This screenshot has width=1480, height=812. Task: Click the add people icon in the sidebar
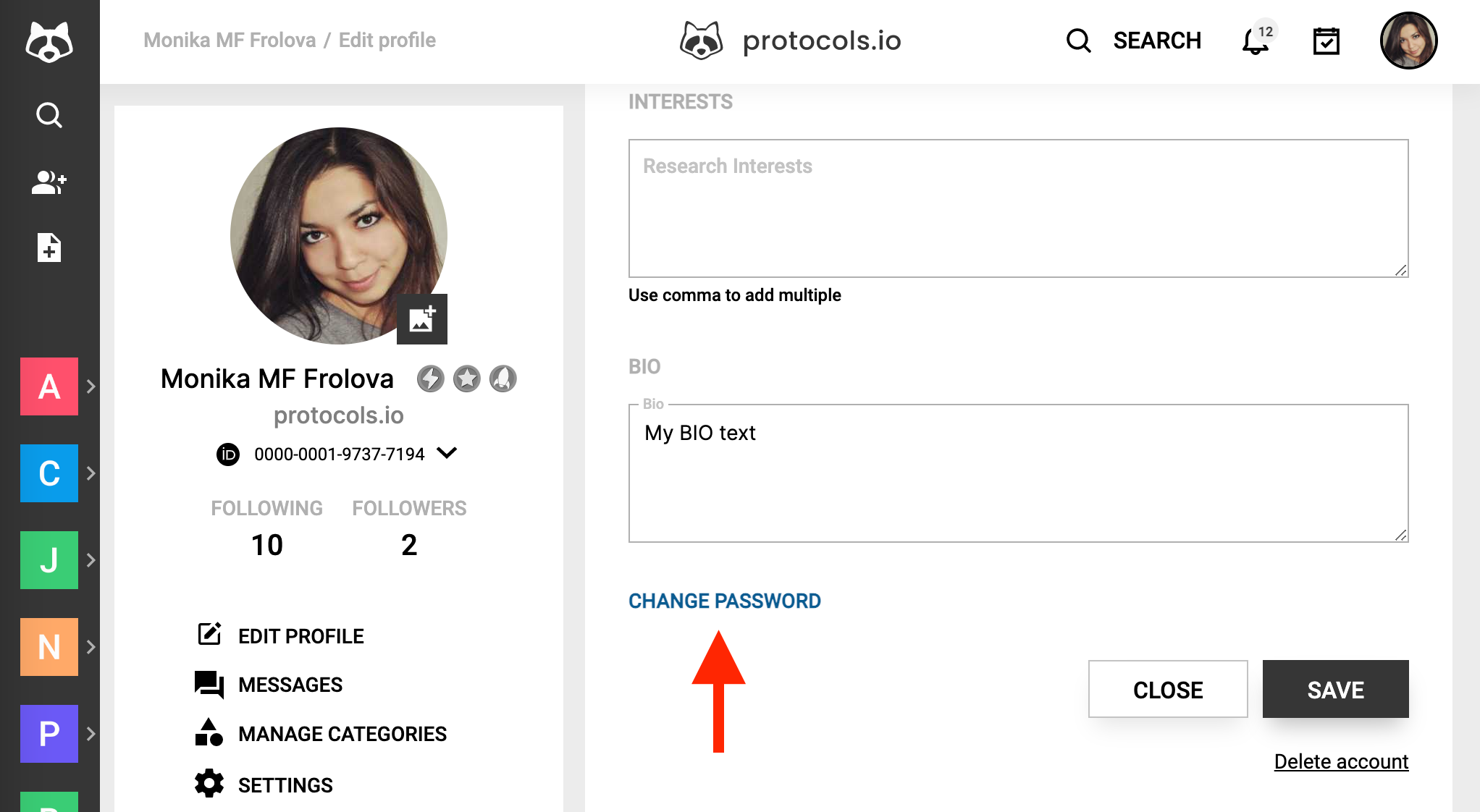[x=49, y=182]
